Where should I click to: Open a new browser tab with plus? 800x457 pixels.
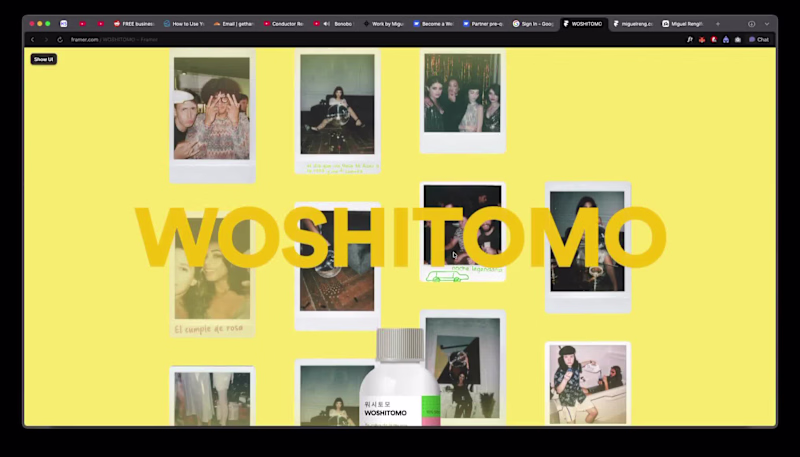point(718,23)
